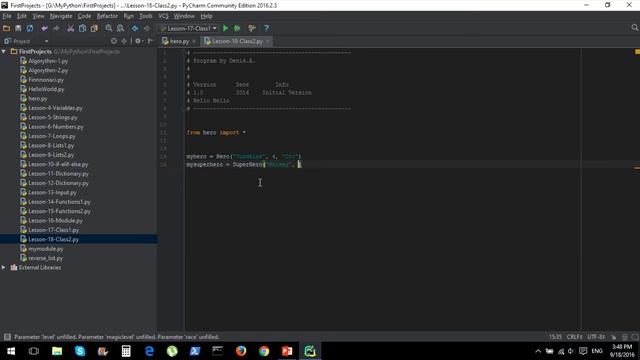640x360 pixels.
Task: Open the File menu
Action: pyautogui.click(x=7, y=16)
